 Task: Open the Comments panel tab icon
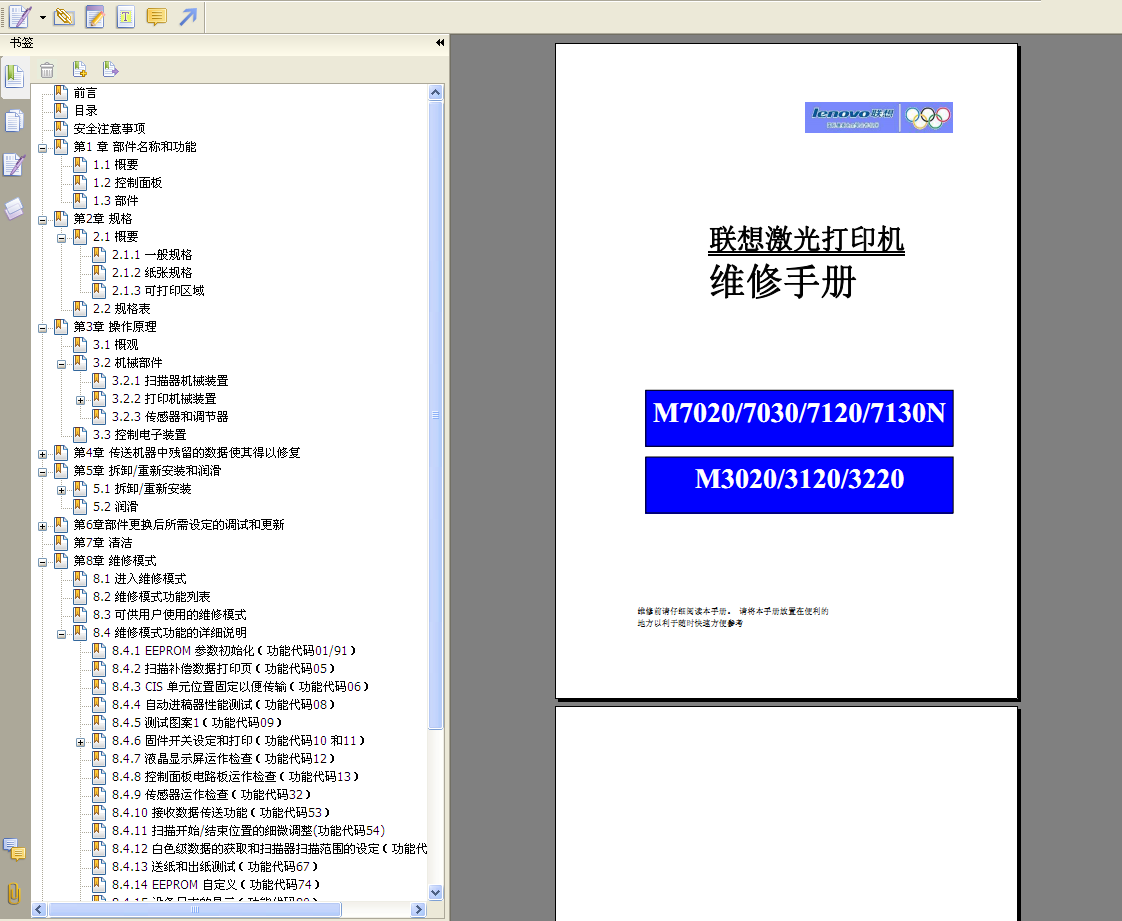click(x=14, y=850)
